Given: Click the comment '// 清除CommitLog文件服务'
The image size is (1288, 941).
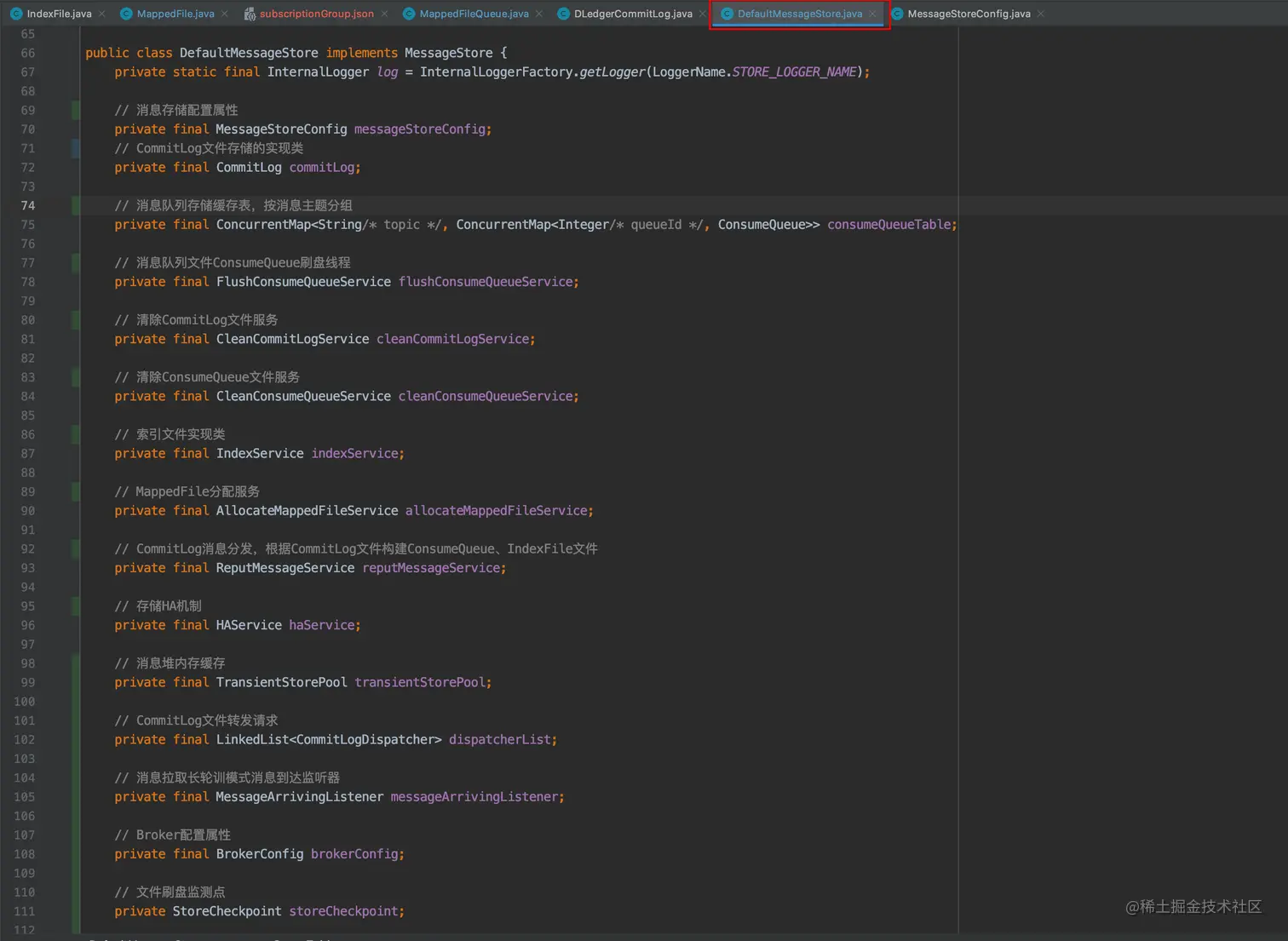Looking at the screenshot, I should (196, 320).
